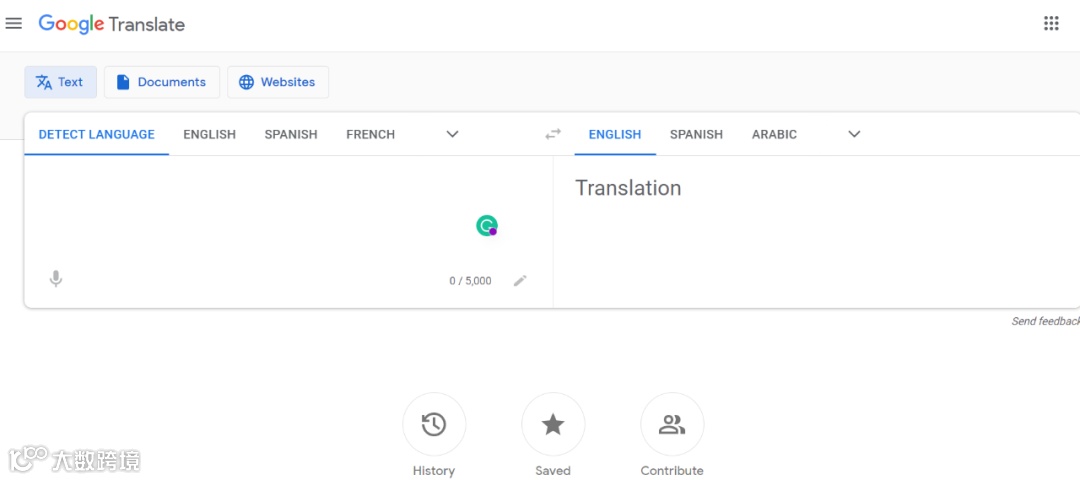
Task: Open Saved translations star
Action: click(553, 424)
